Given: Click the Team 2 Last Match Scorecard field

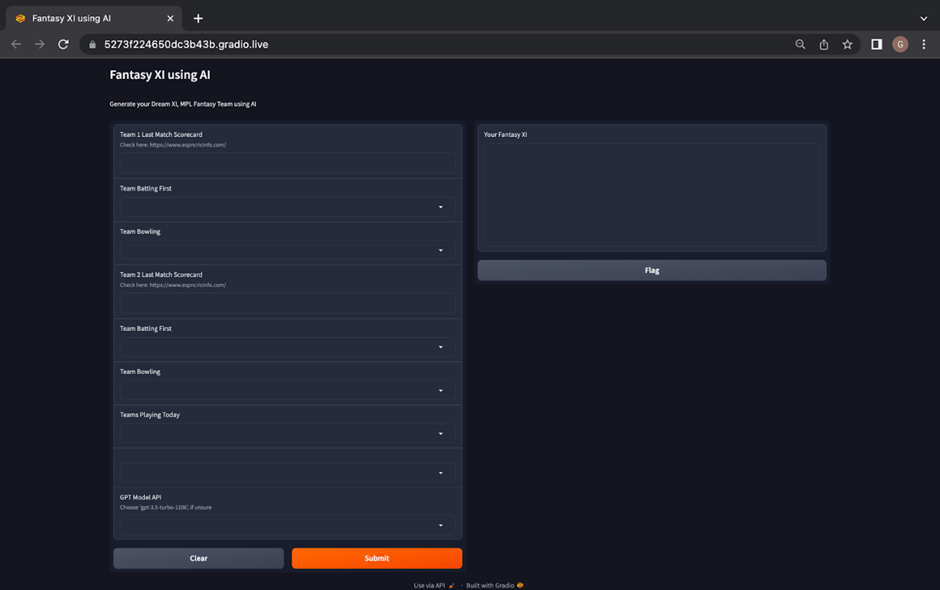Looking at the screenshot, I should [x=287, y=303].
